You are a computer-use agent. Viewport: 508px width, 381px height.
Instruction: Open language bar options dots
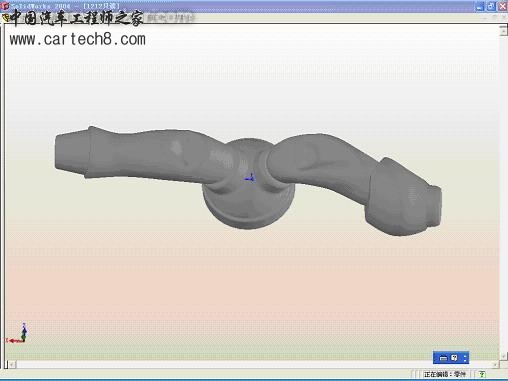click(x=465, y=358)
